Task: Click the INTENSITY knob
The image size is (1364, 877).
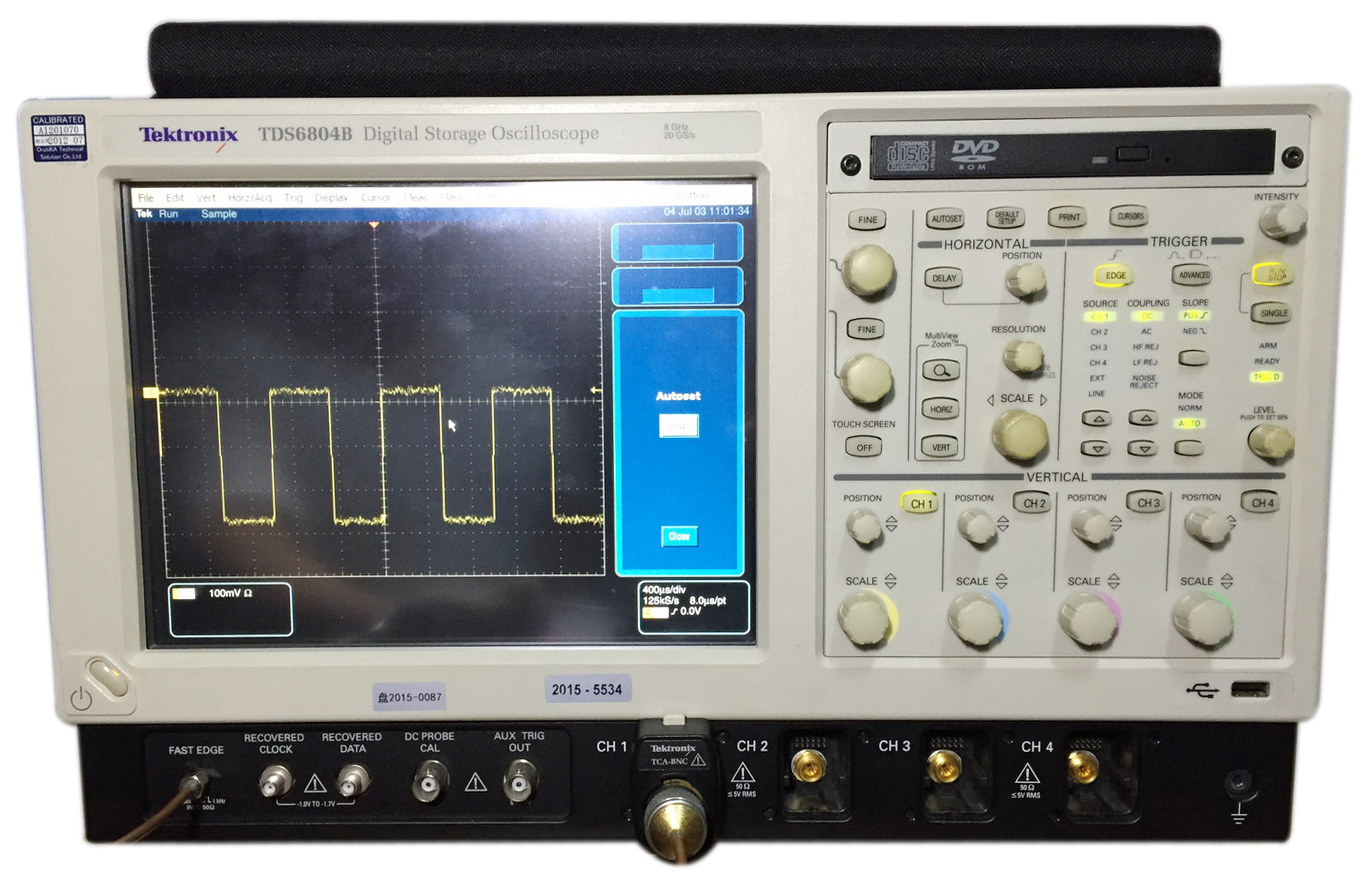Action: (1282, 221)
